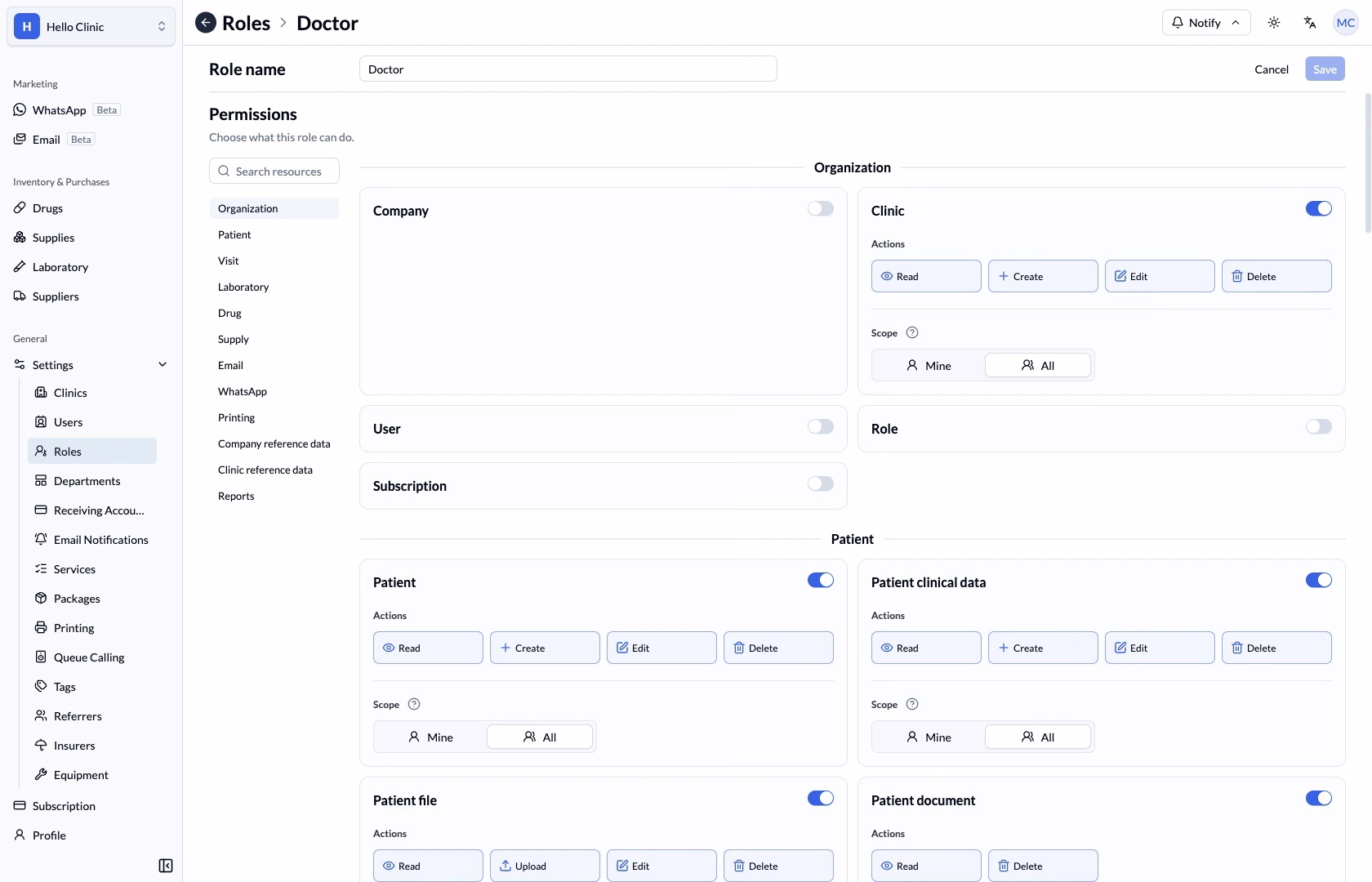Click the Roles breadcrumb link
This screenshot has height=882, width=1372.
[x=247, y=23]
